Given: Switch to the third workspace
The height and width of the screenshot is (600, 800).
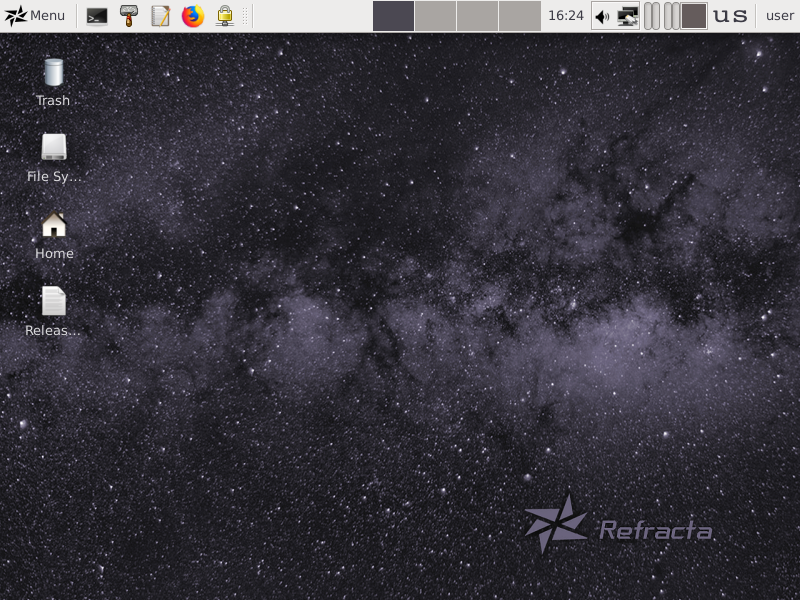Looking at the screenshot, I should pyautogui.click(x=477, y=16).
